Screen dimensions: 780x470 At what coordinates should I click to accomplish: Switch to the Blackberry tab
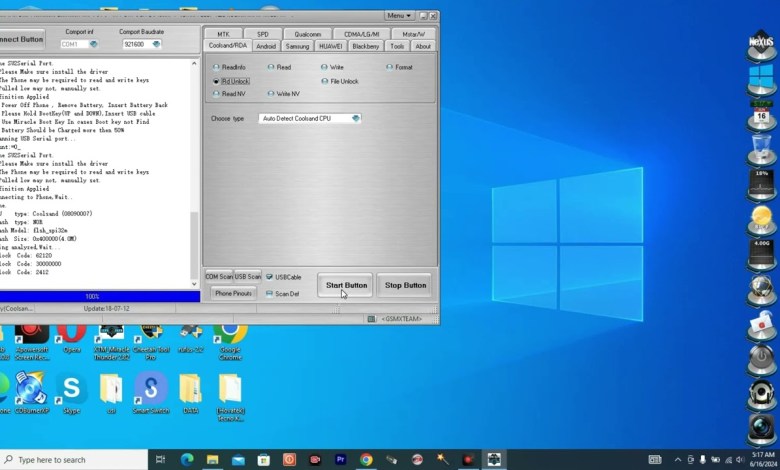point(366,46)
